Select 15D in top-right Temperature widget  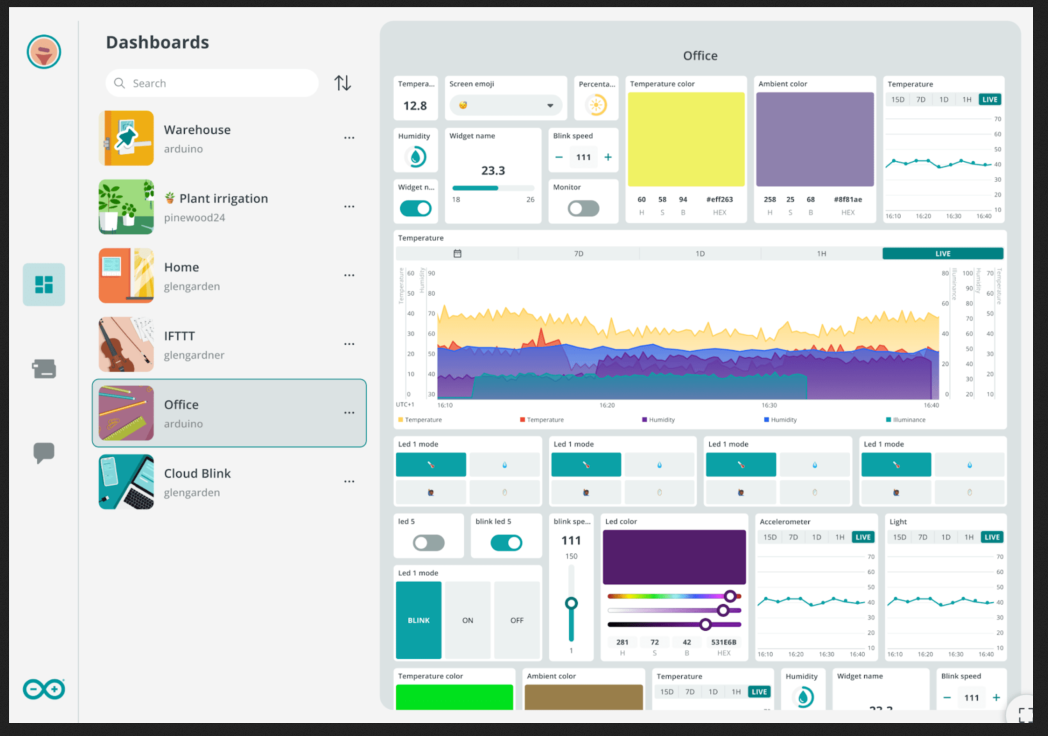(x=898, y=100)
